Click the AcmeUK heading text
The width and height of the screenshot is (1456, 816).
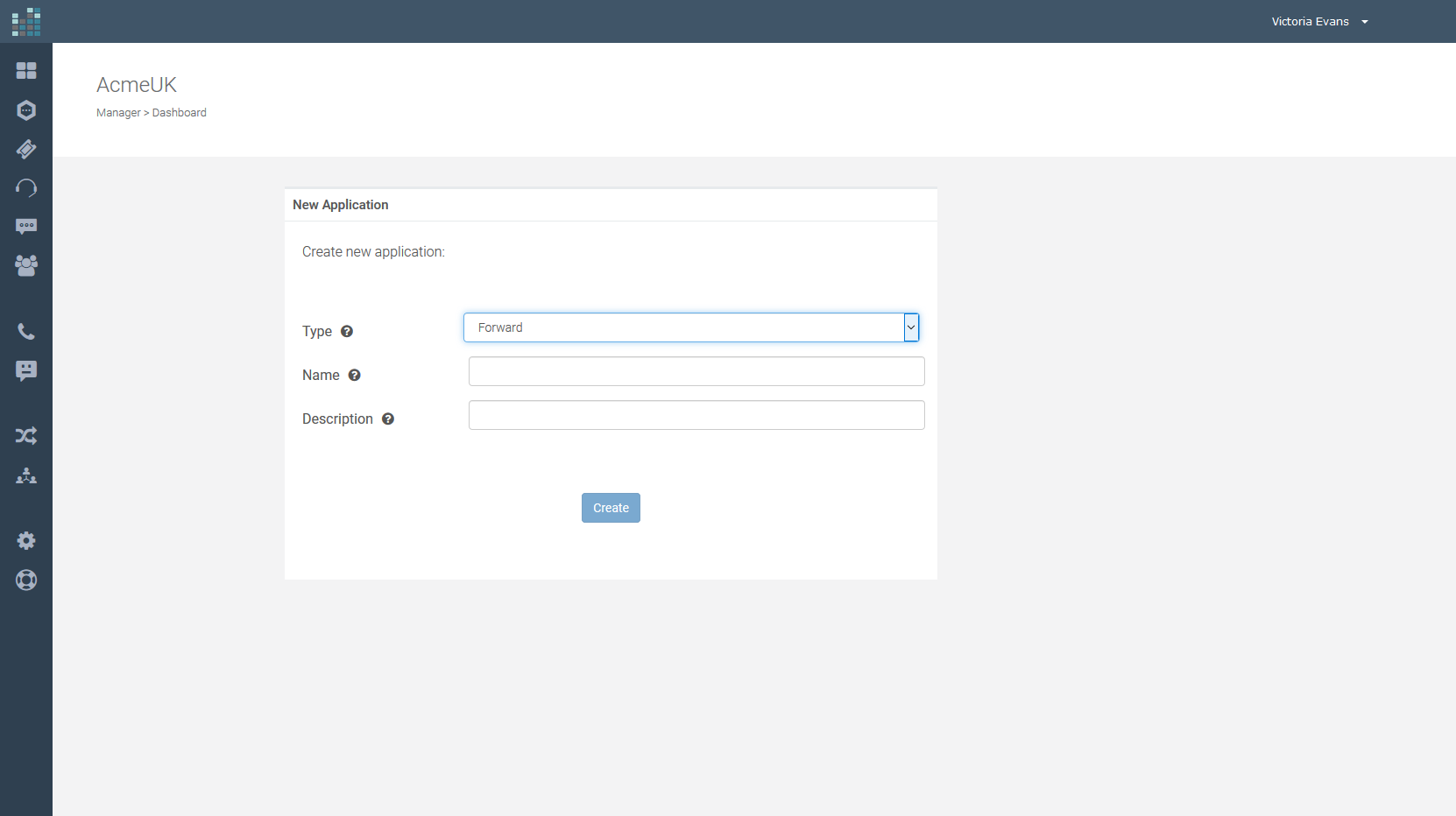tap(137, 85)
